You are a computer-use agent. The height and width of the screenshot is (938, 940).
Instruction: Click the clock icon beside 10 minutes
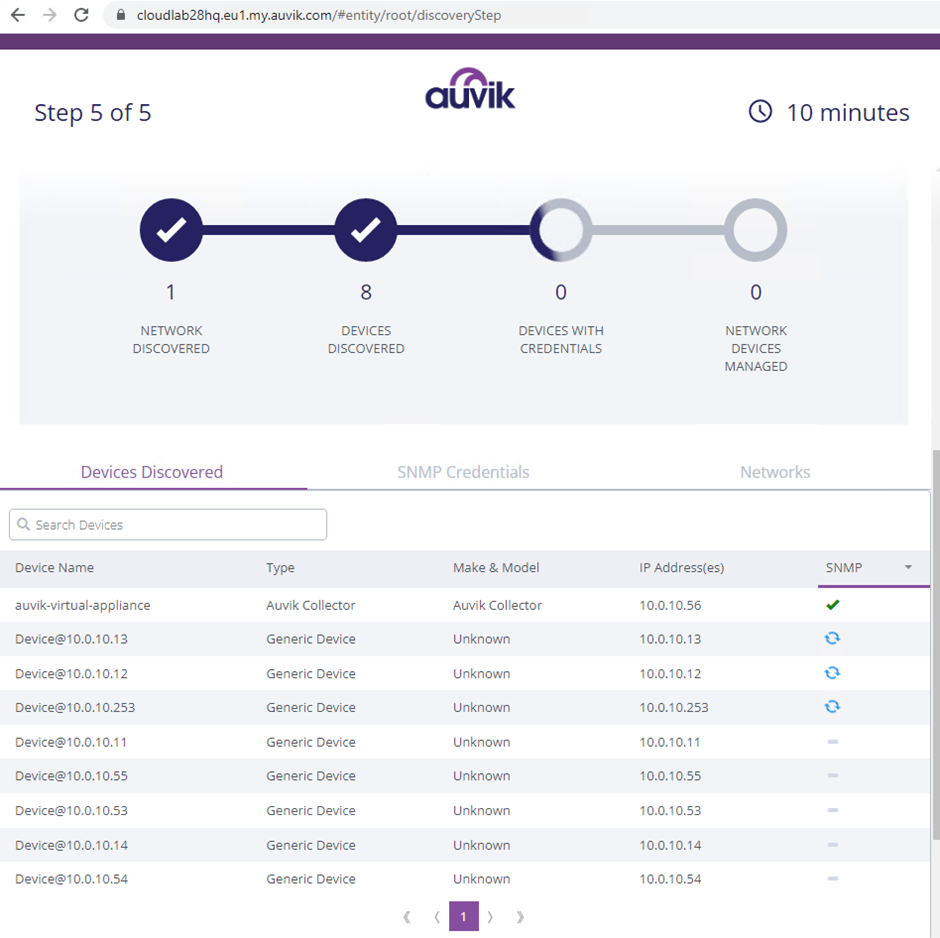coord(760,111)
